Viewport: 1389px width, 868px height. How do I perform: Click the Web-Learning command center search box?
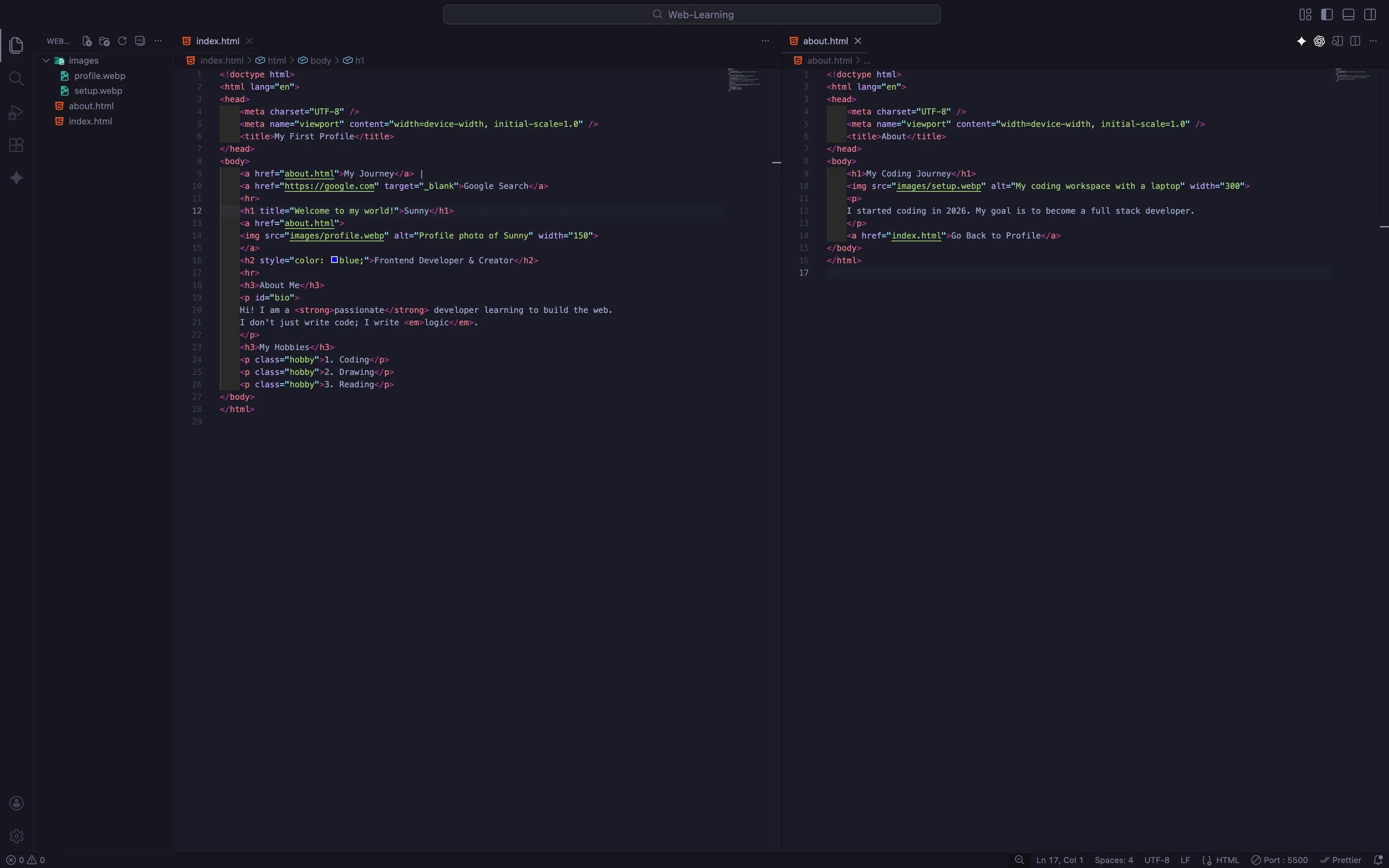click(692, 14)
